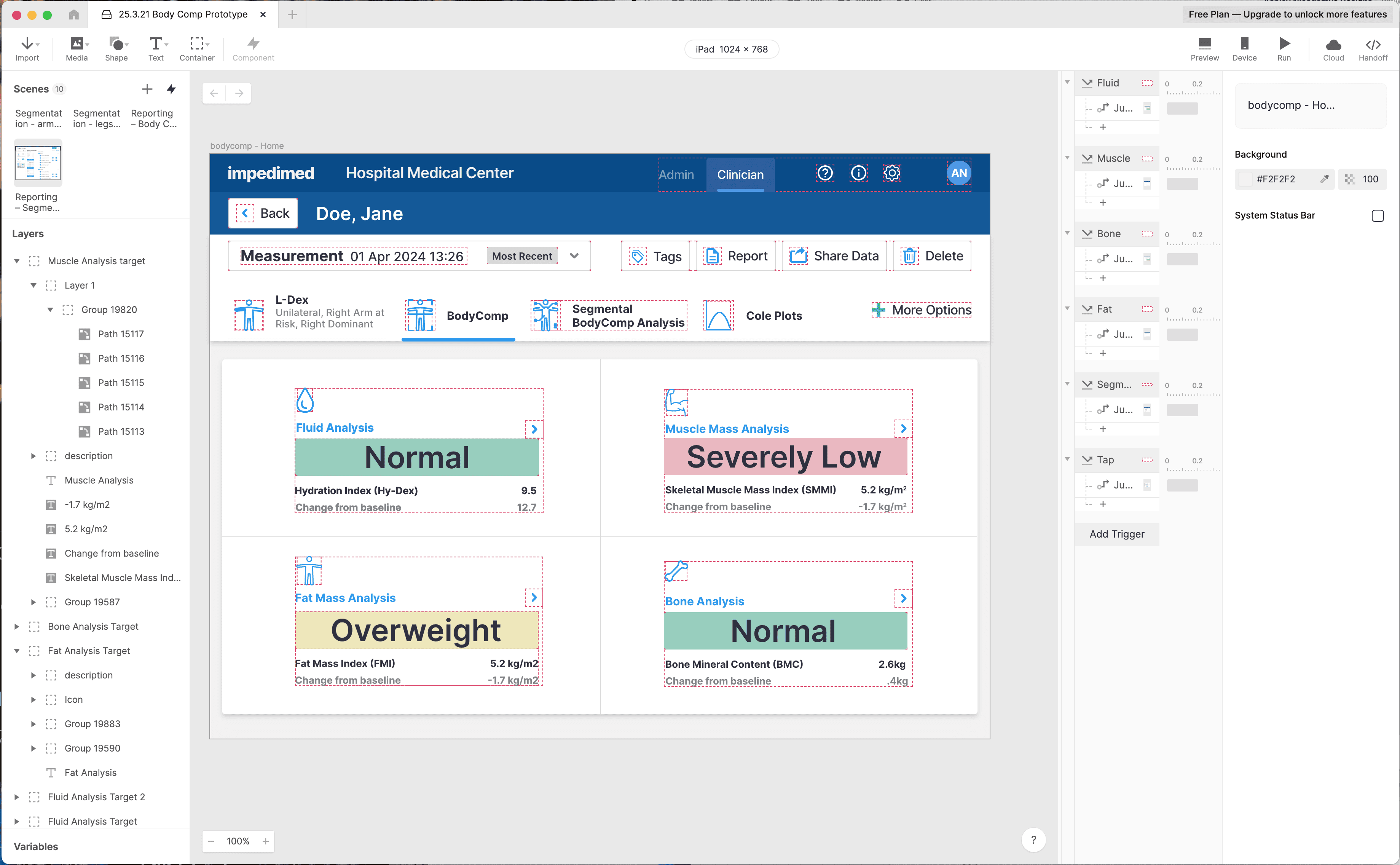Screen dimensions: 1400x865
Task: Open the Handoff code icon
Action: point(1373,45)
